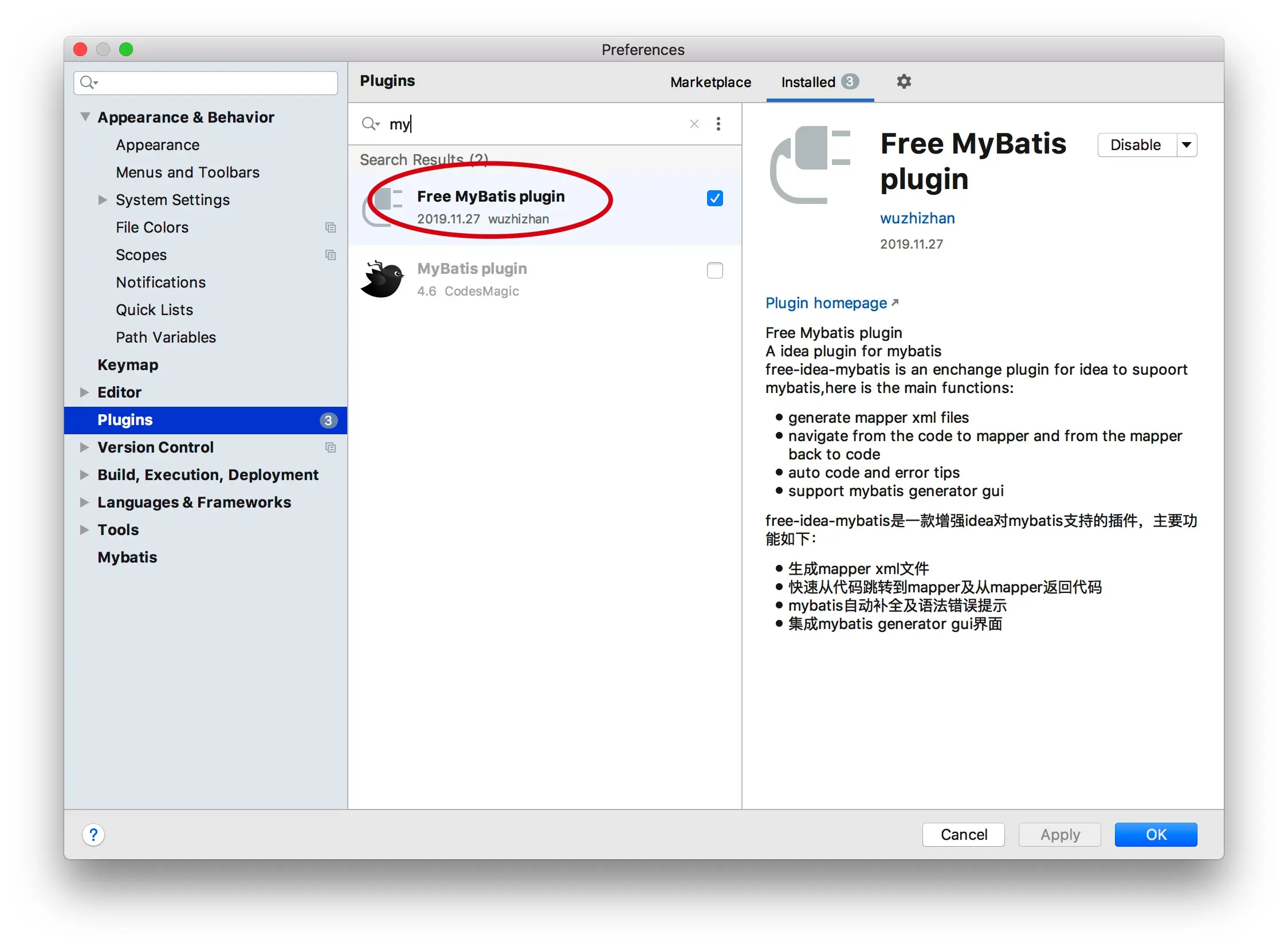Screen dimensions: 1288x951
Task: Click the help question mark icon
Action: (x=93, y=834)
